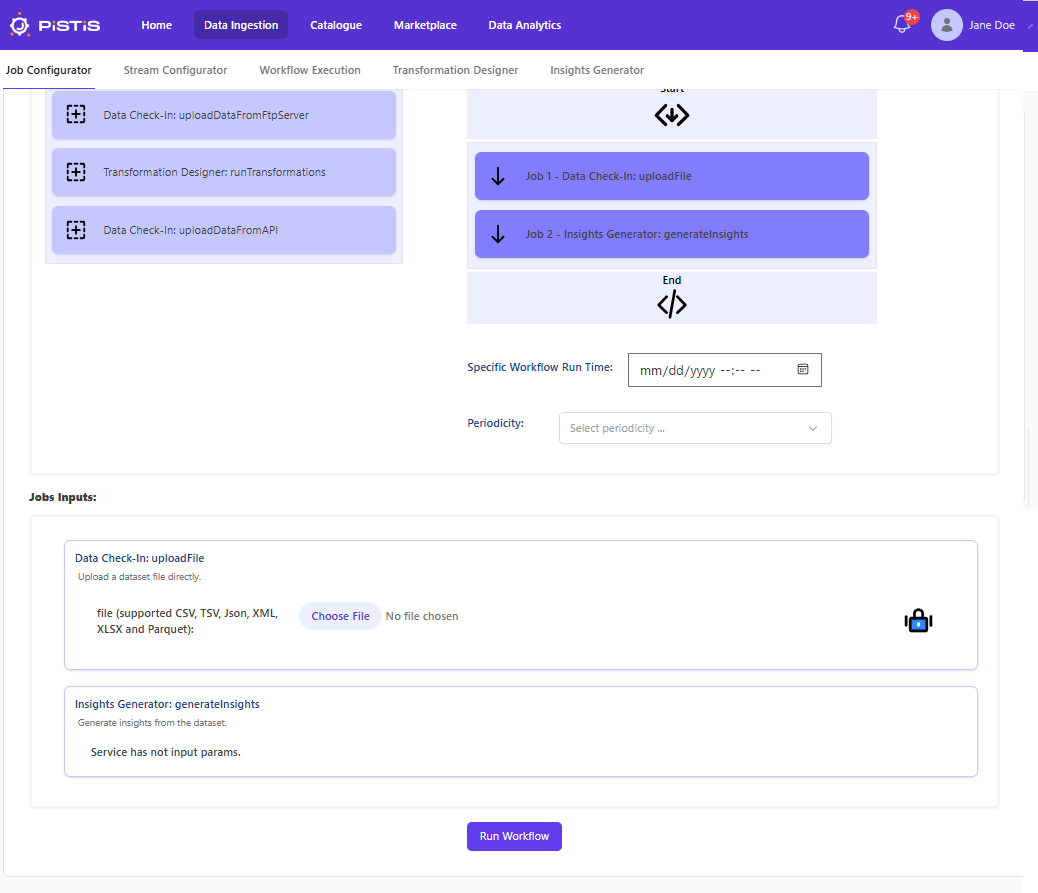Screen dimensions: 1038x893
Task: Open the Data Analytics menu
Action: (525, 25)
